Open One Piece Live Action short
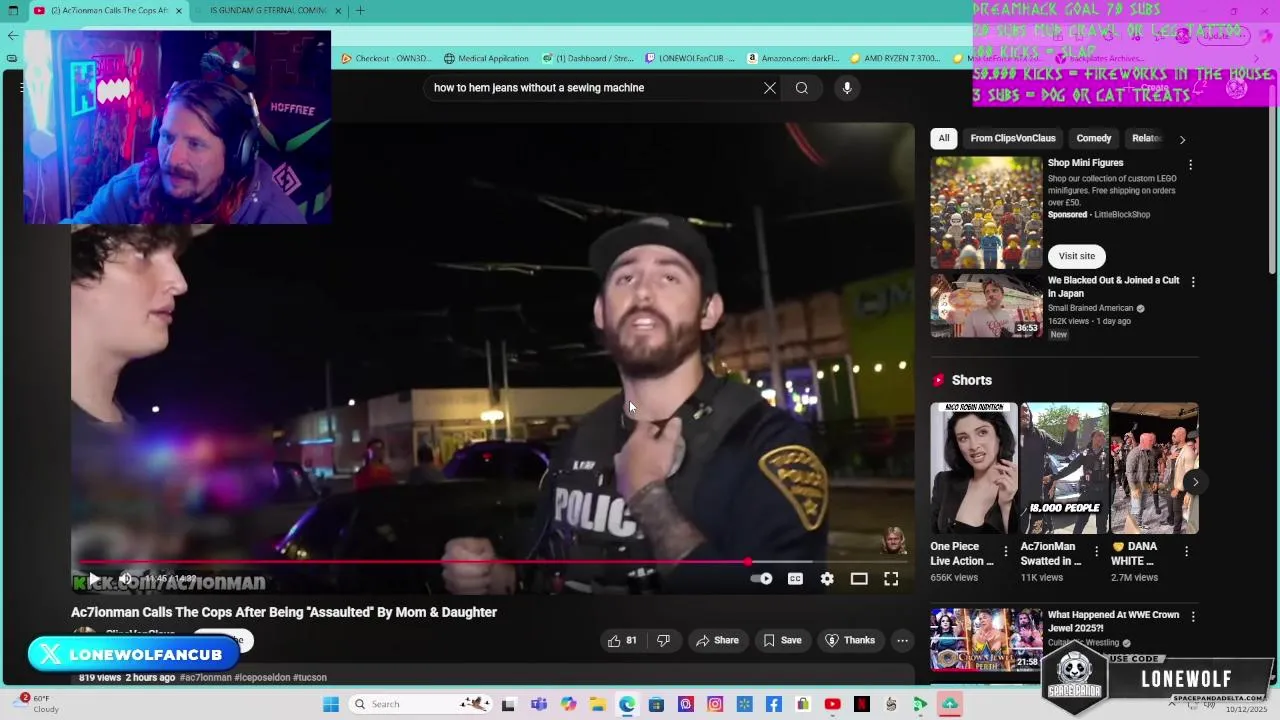 [x=973, y=468]
